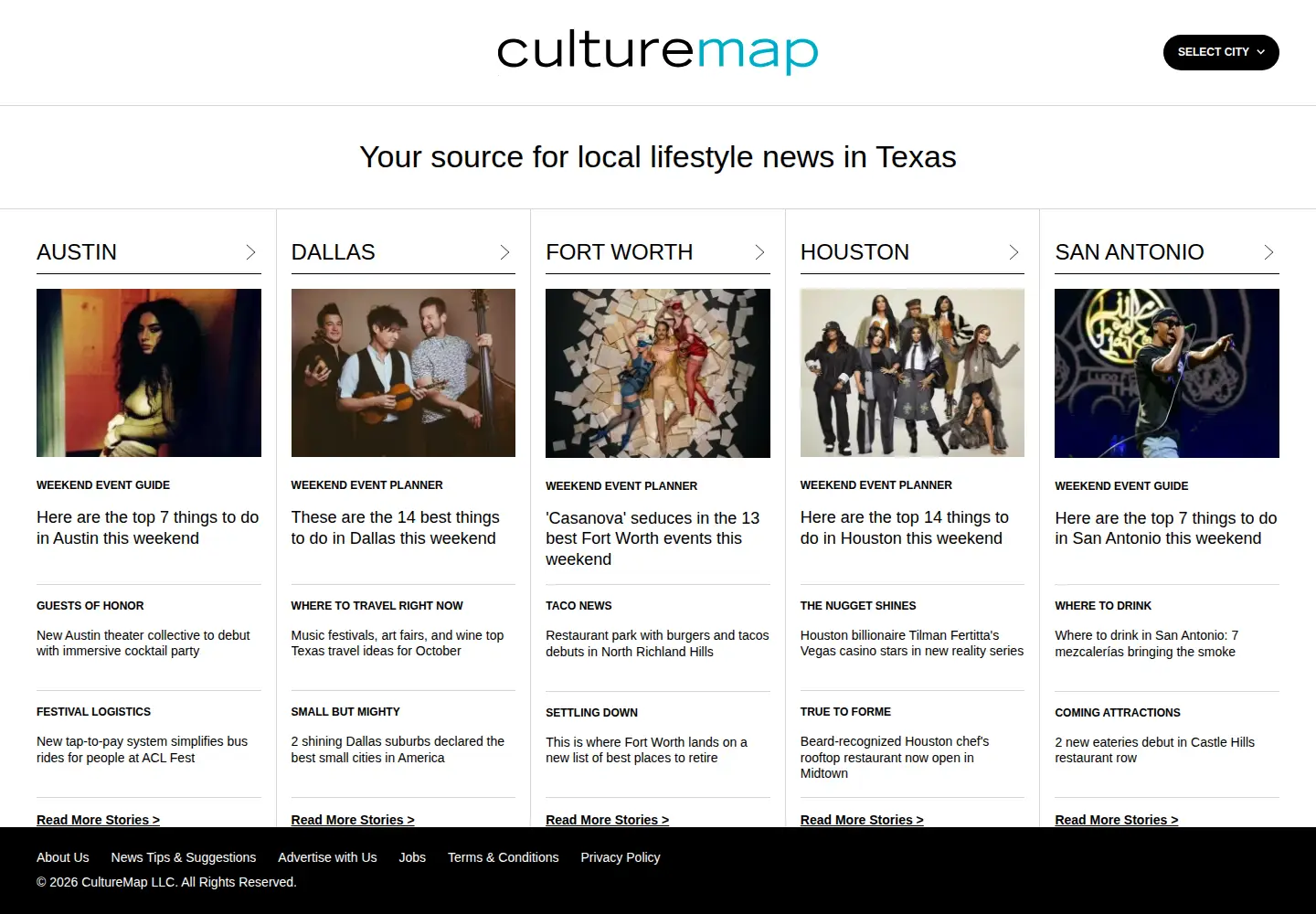
Task: Click THE NUGGET SHINES label
Action: tap(858, 606)
